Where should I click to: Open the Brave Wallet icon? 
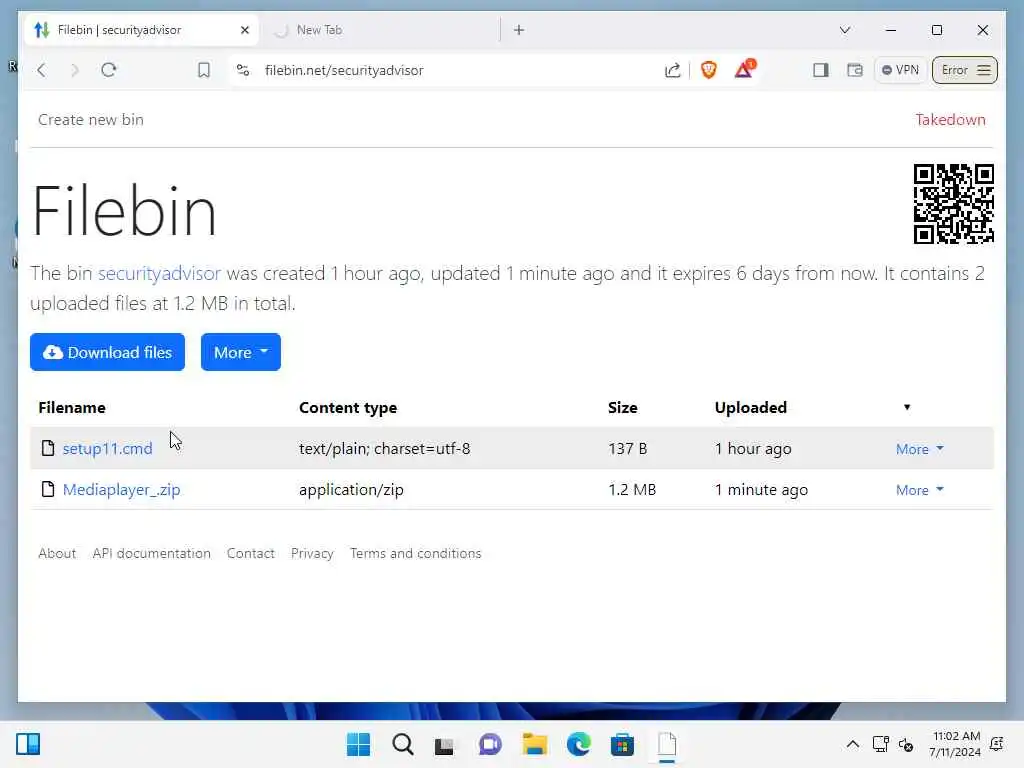point(855,70)
